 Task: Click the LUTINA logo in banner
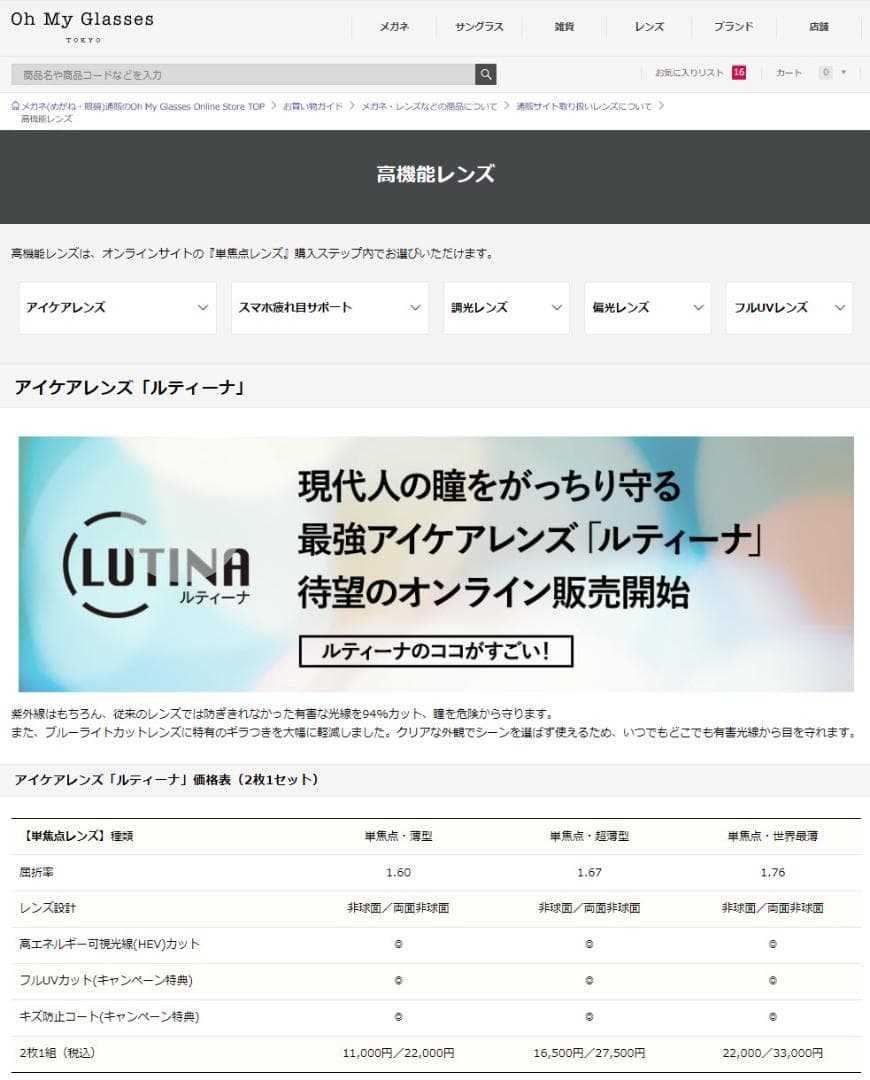[156, 565]
